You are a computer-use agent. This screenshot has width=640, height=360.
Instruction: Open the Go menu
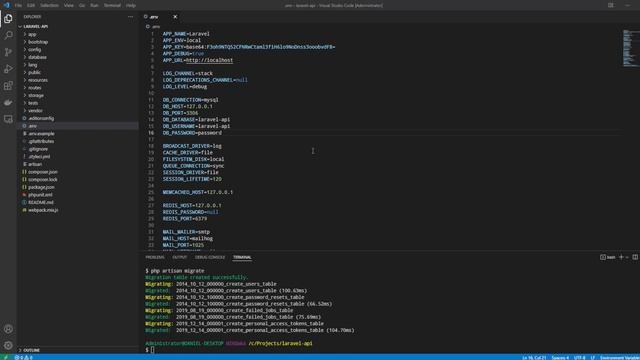tap(82, 5)
